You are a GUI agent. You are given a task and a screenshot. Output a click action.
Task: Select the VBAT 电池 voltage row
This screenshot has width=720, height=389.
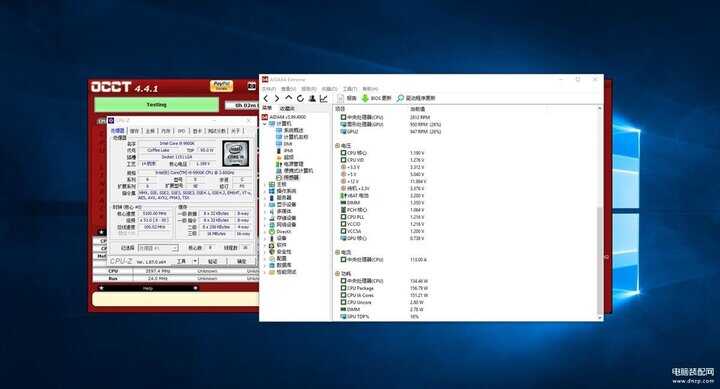click(383, 196)
